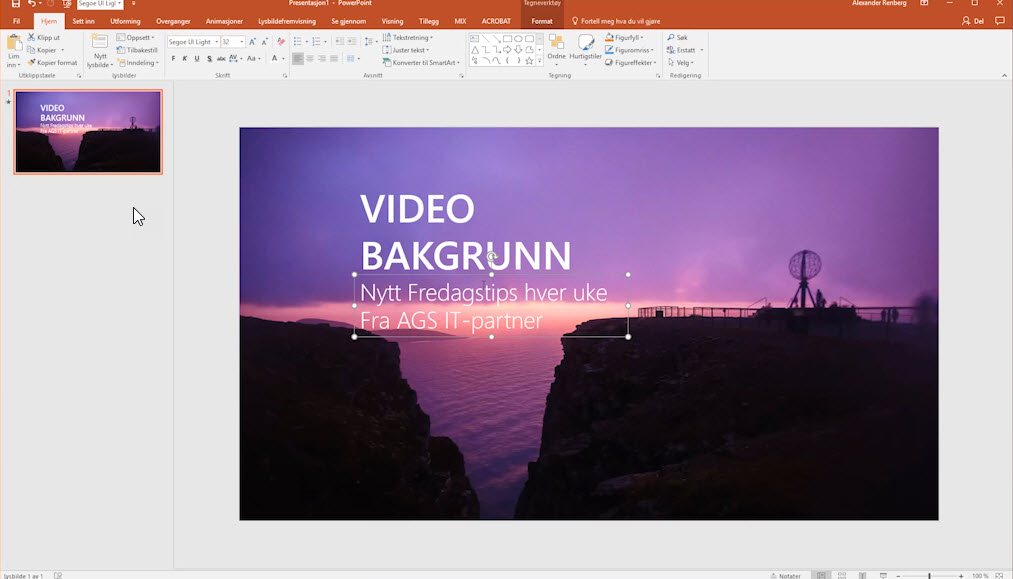Decrease font size with smaller A icon
This screenshot has width=1013, height=579.
pos(264,41)
